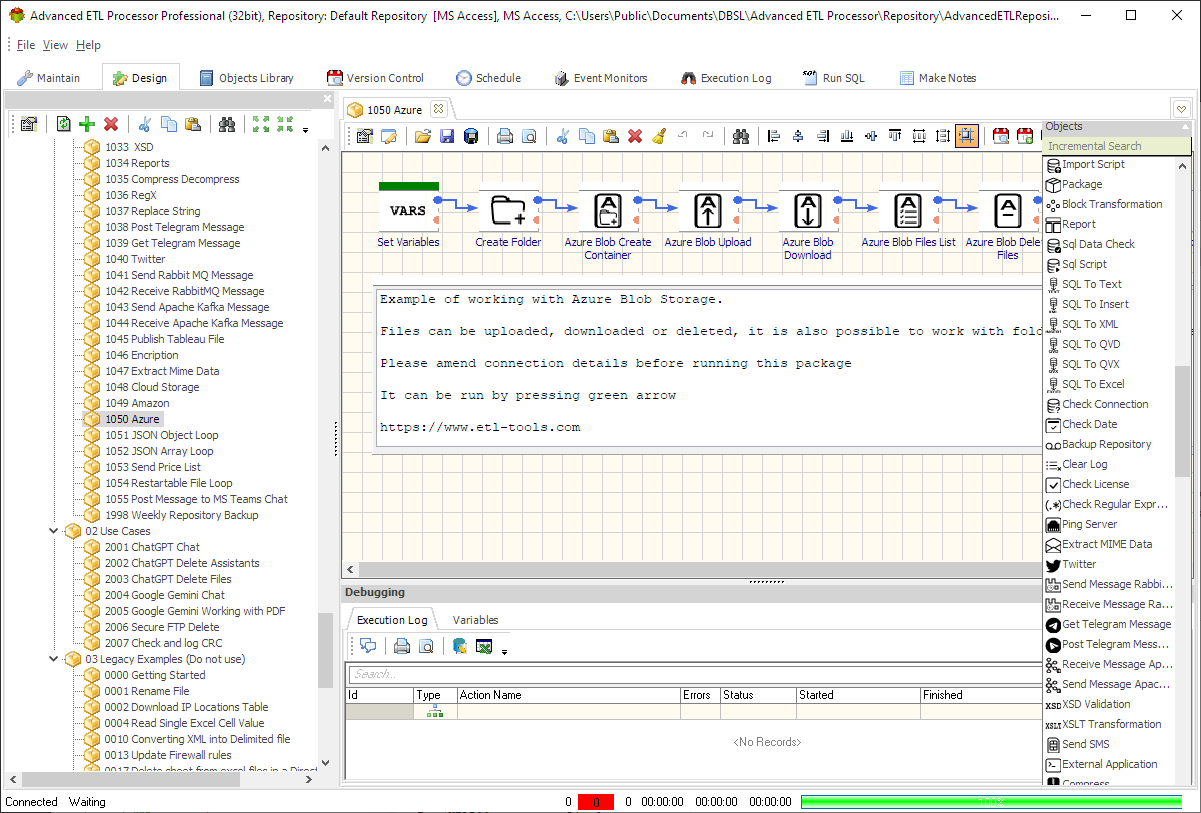The width and height of the screenshot is (1201, 813).
Task: Switch to the Event Monitors tab
Action: click(600, 78)
